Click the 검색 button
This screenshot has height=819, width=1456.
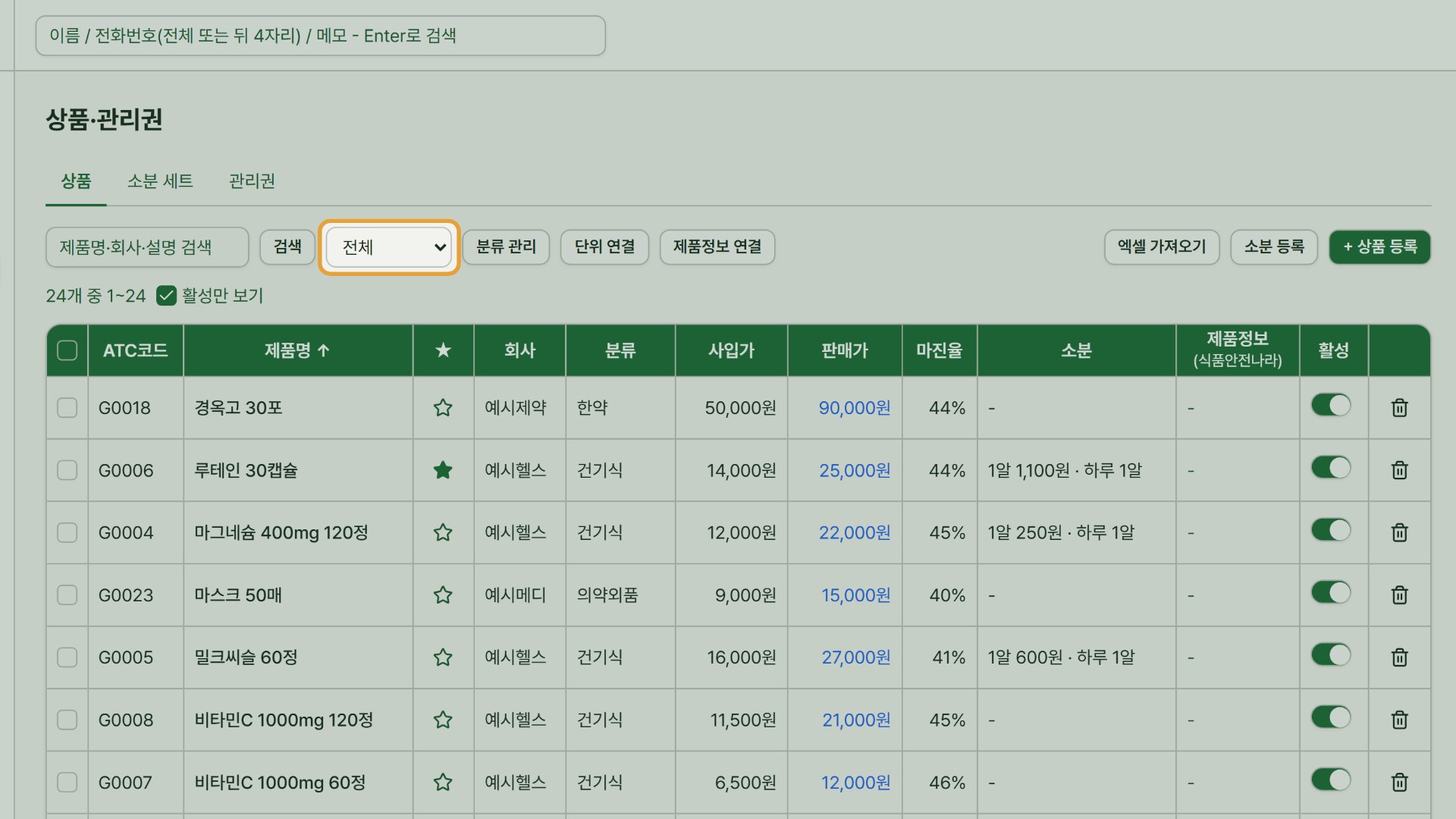click(x=287, y=247)
